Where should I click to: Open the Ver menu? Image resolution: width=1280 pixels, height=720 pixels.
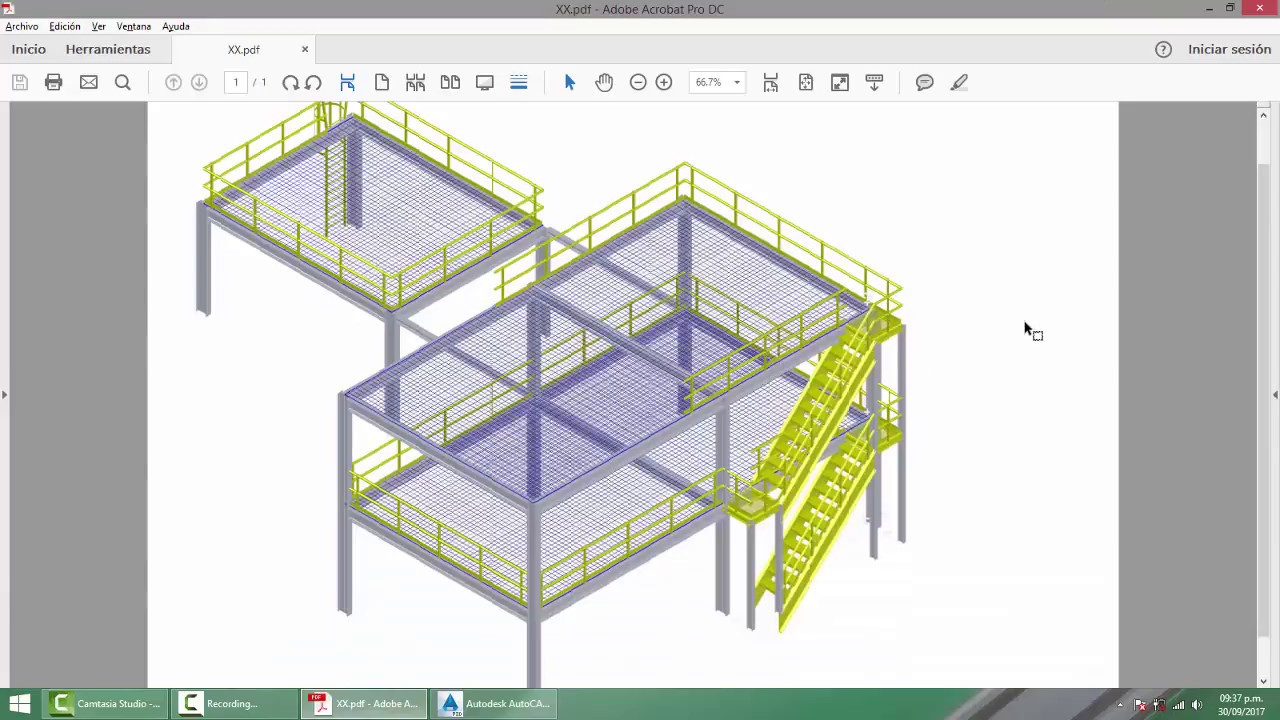pyautogui.click(x=99, y=27)
